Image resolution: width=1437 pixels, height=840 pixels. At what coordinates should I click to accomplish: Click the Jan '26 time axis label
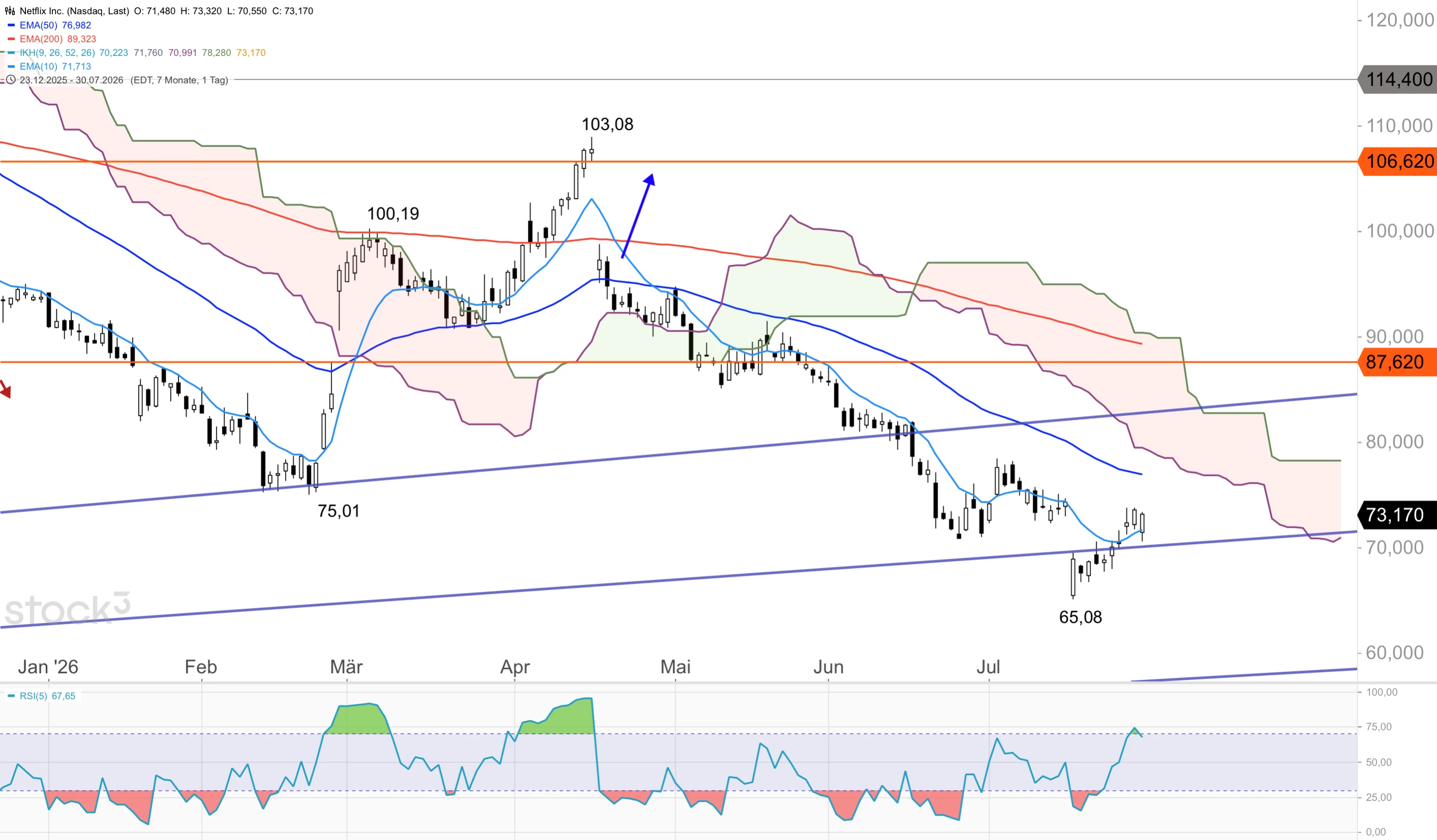[48, 667]
